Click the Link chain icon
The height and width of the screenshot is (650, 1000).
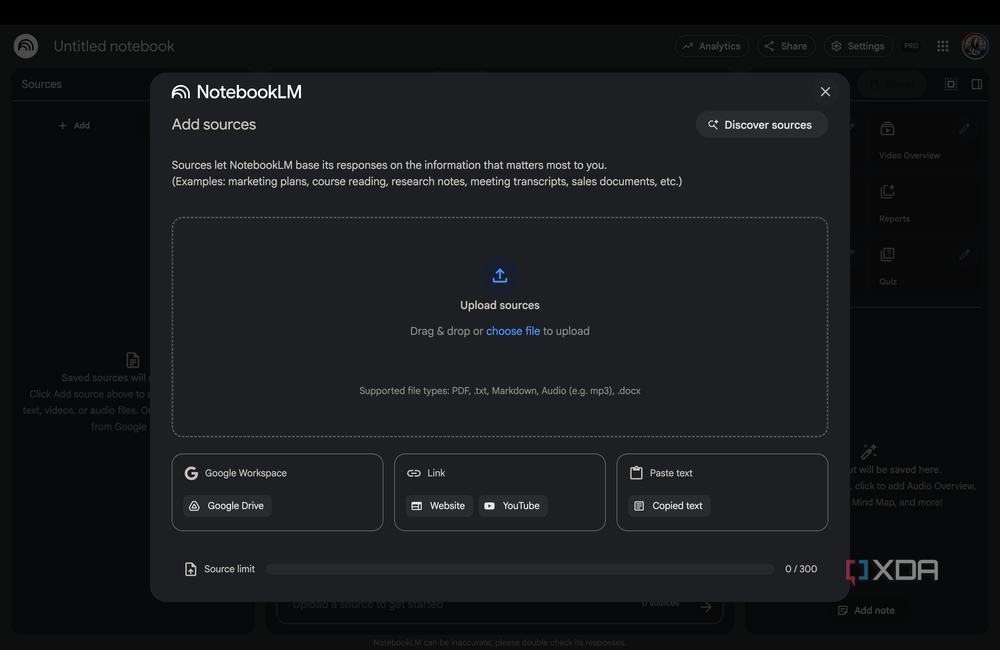click(x=414, y=473)
